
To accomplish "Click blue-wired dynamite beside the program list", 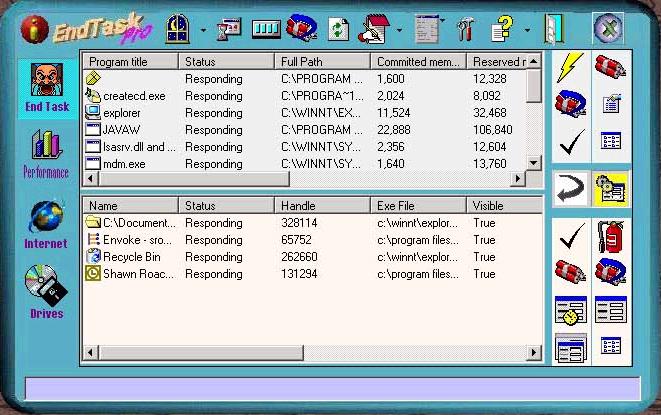I will (570, 102).
